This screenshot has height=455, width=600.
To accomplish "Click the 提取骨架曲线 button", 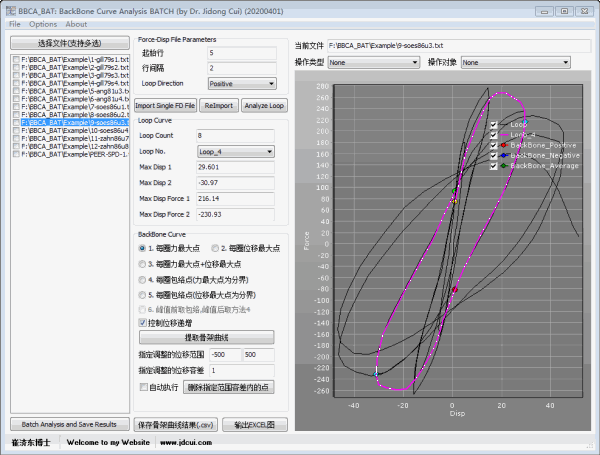I will 207,338.
